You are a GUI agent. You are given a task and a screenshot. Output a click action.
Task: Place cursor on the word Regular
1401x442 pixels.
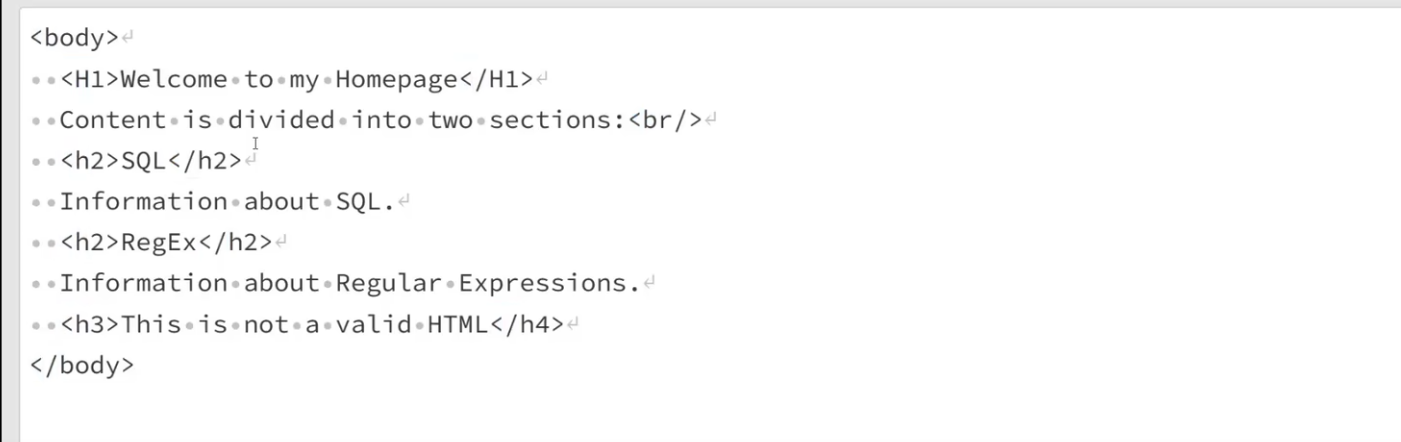(388, 283)
